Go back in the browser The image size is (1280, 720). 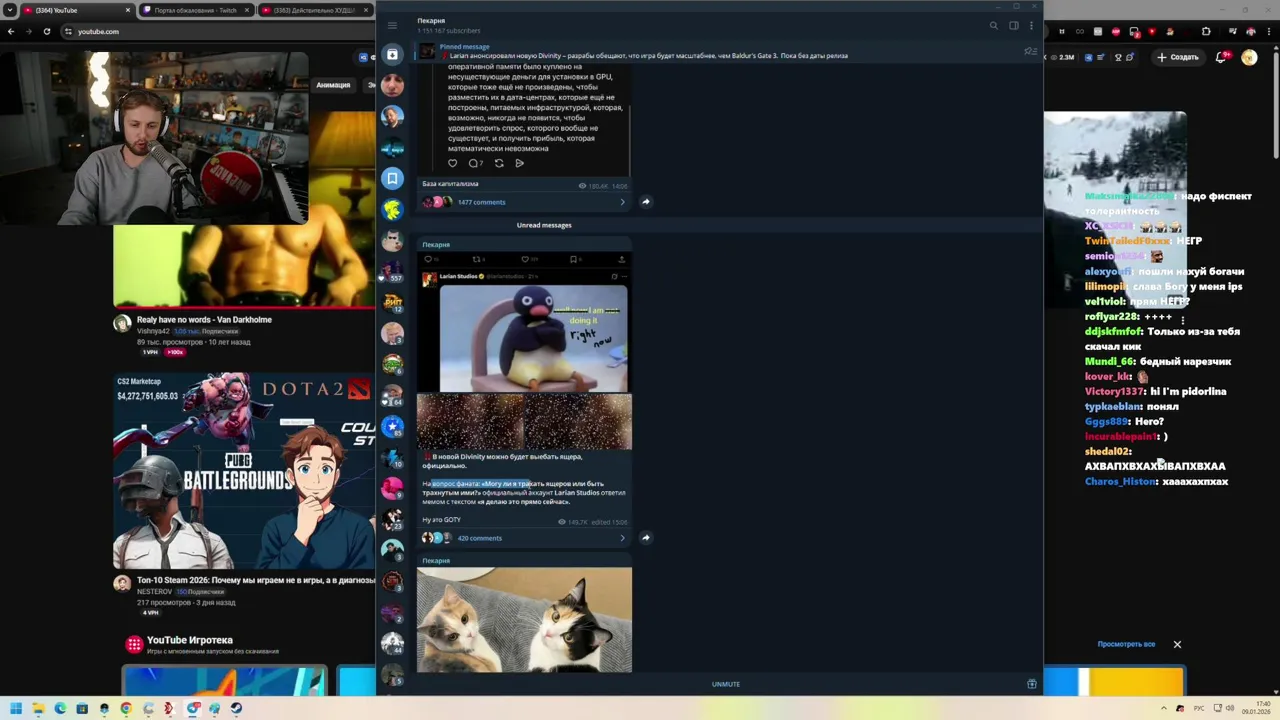[11, 31]
